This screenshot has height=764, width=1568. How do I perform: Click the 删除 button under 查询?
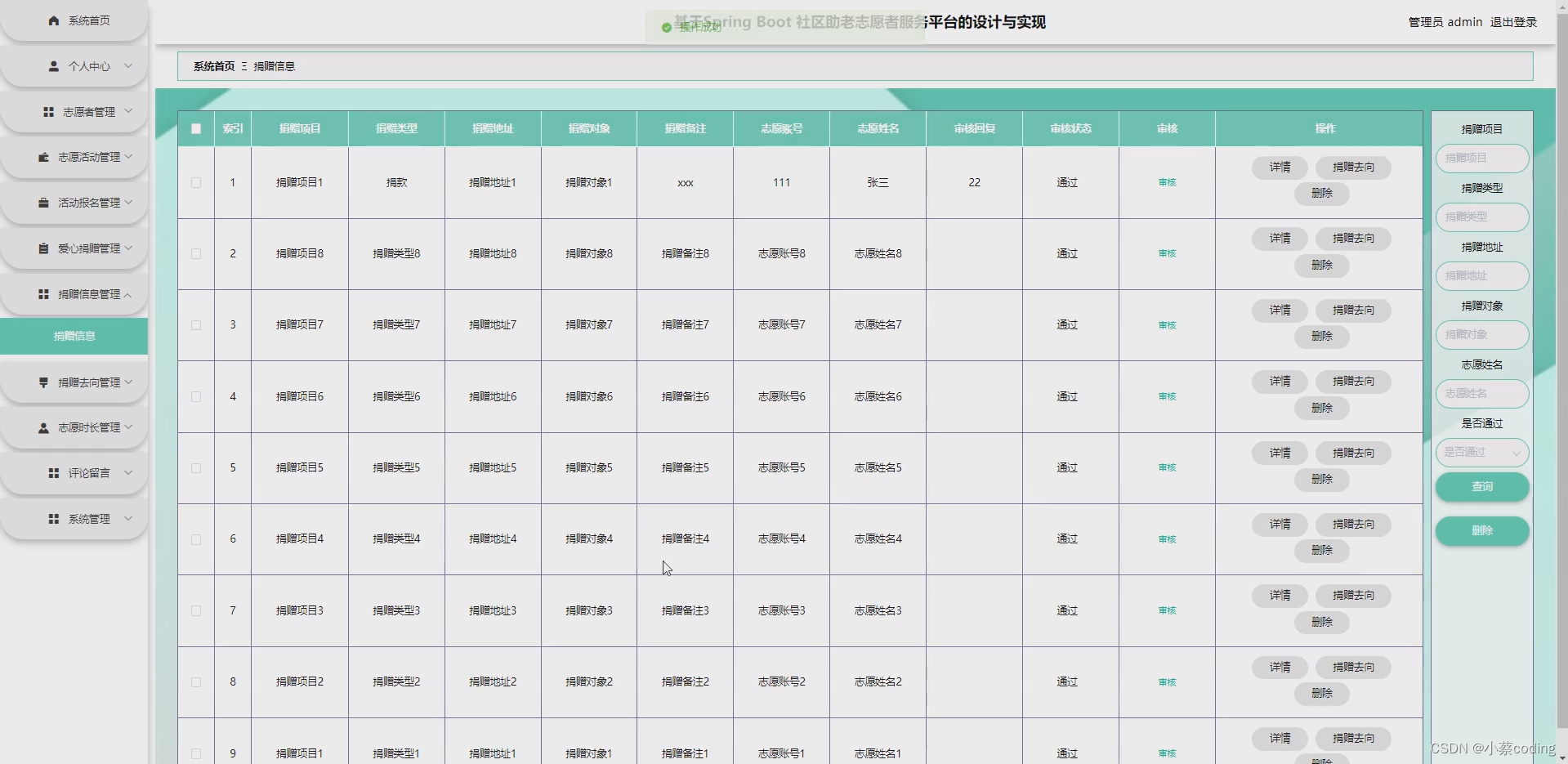pyautogui.click(x=1482, y=531)
